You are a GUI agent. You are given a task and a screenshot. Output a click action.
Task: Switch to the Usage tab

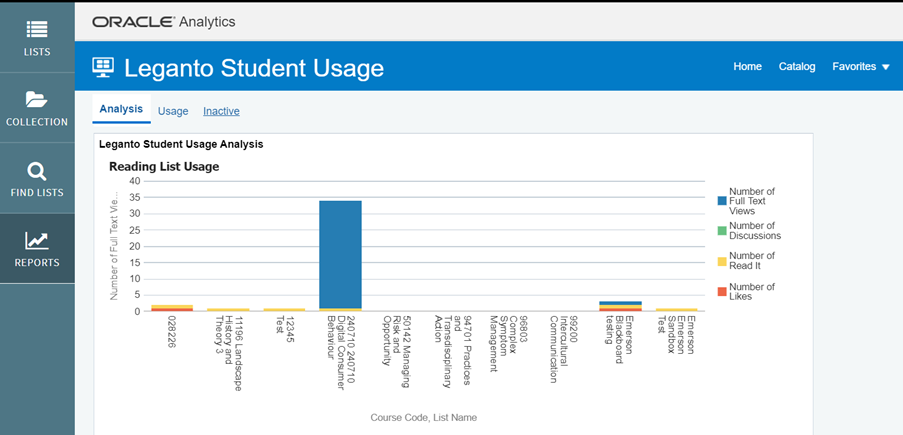173,111
